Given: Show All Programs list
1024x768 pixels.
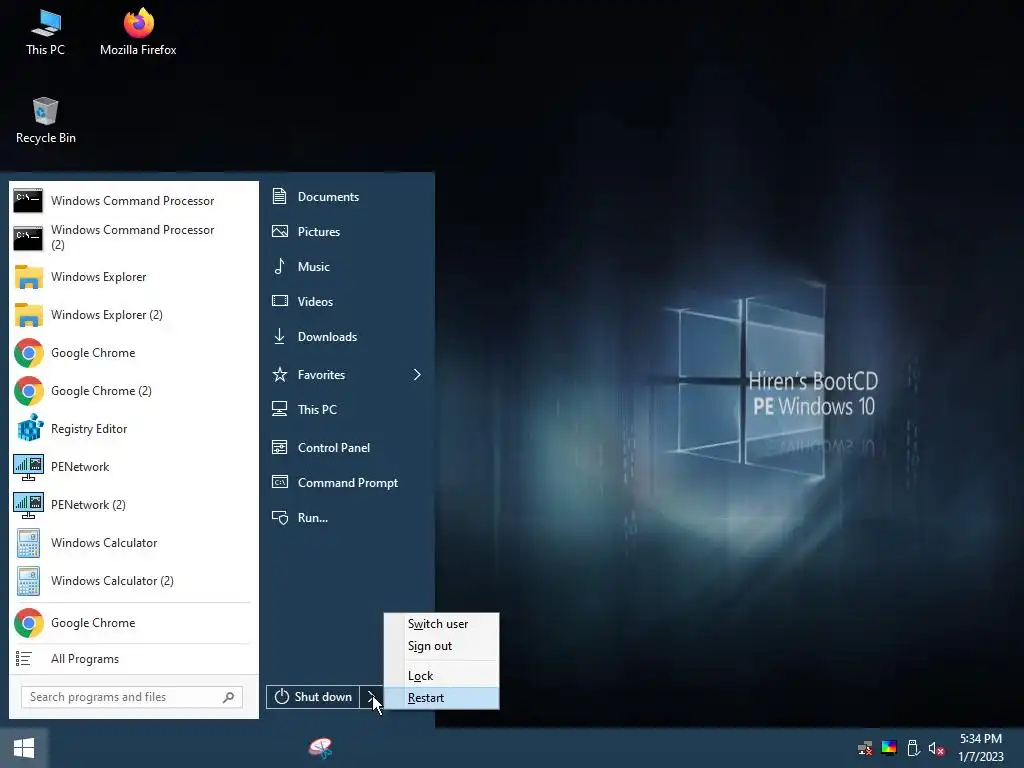Looking at the screenshot, I should pos(133,658).
